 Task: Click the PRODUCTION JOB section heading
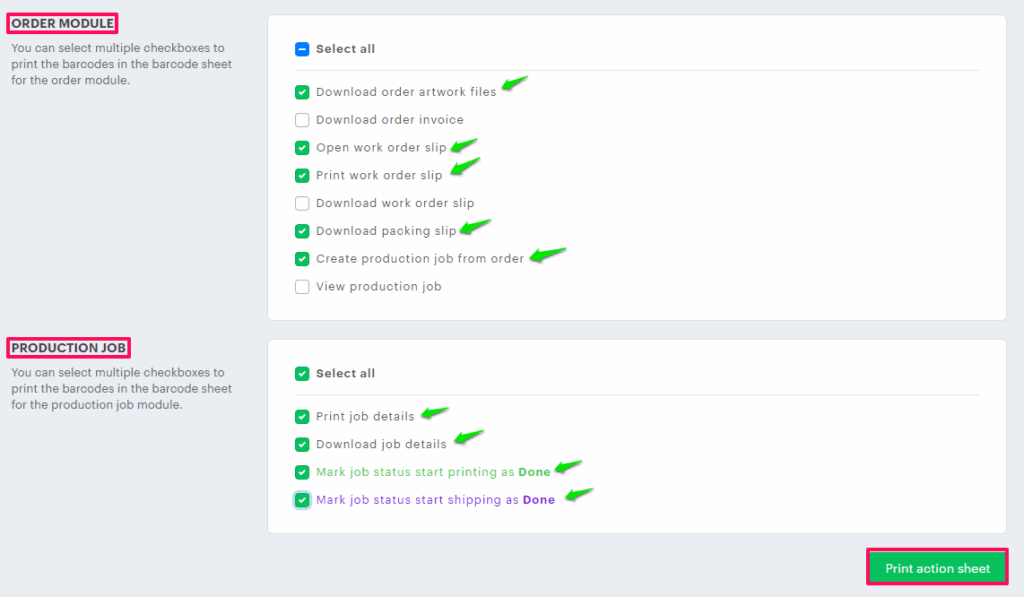tap(69, 348)
